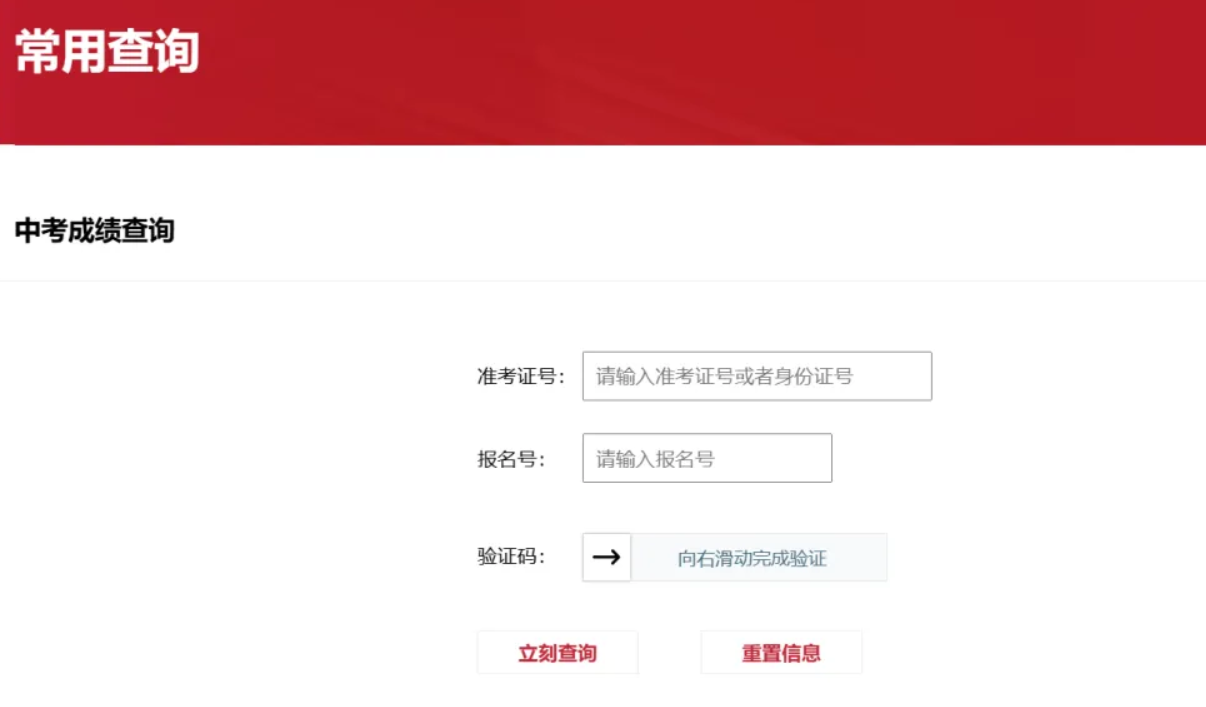The width and height of the screenshot is (1206, 707).
Task: Reset the form information
Action: pyautogui.click(x=781, y=653)
